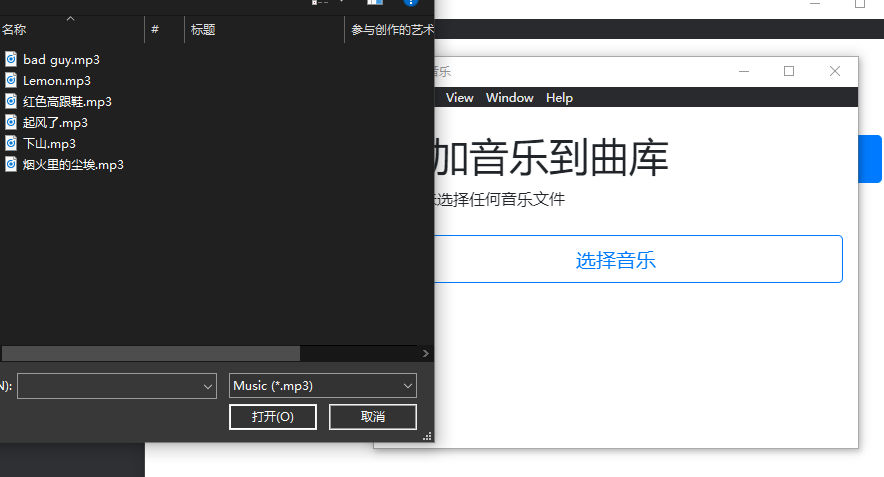This screenshot has height=477, width=884.
Task: Open the Music (*.mp3) file type dropdown
Action: [408, 386]
